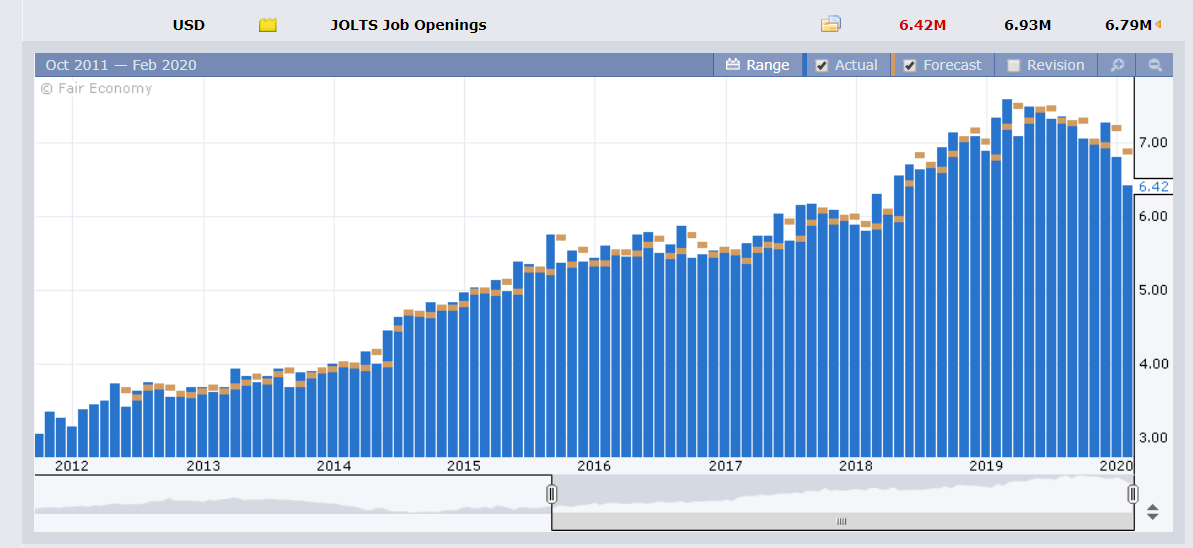Toggle the Forecast checkbox
The image size is (1193, 548).
(x=909, y=65)
